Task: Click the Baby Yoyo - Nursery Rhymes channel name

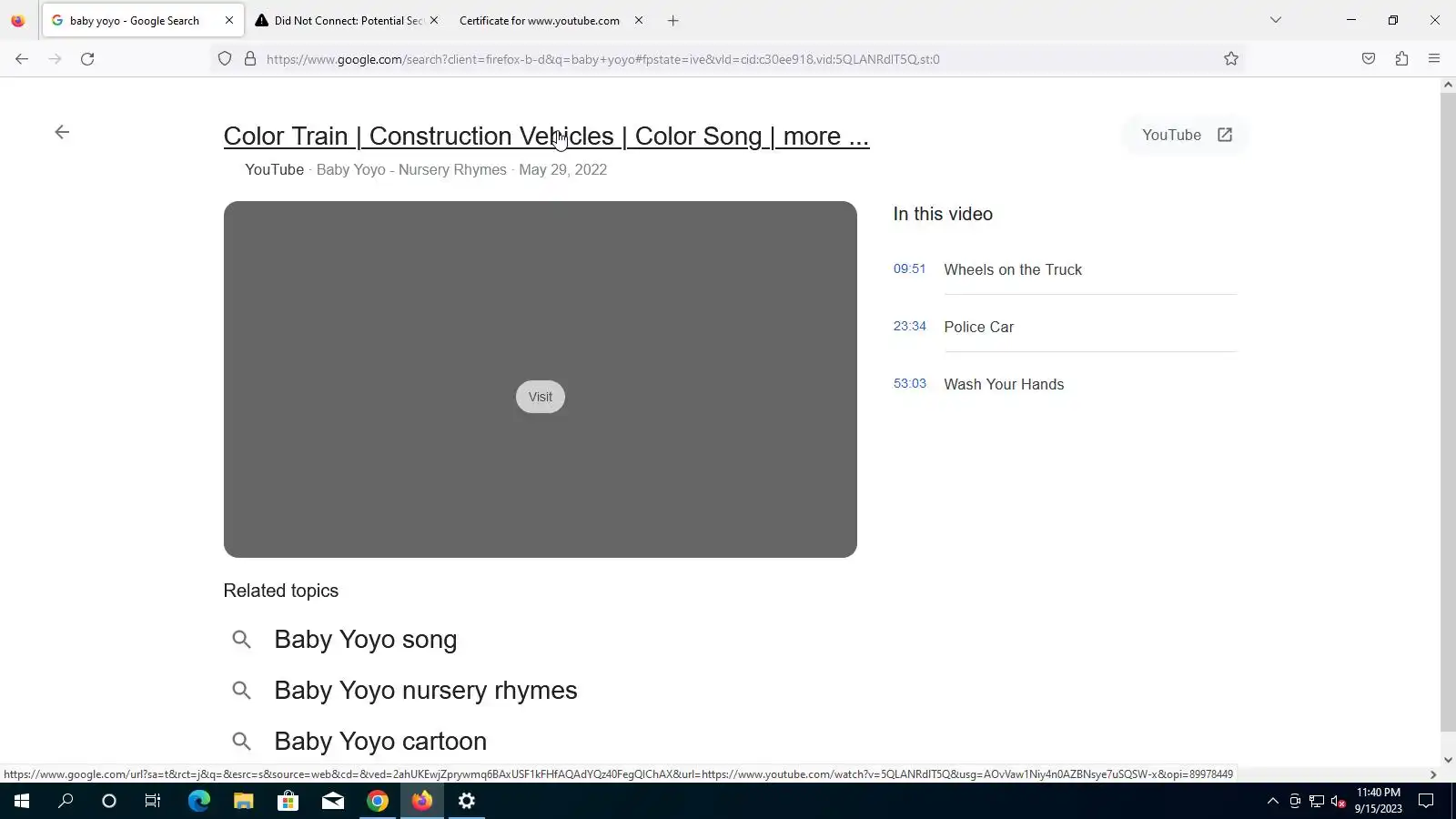Action: [411, 170]
